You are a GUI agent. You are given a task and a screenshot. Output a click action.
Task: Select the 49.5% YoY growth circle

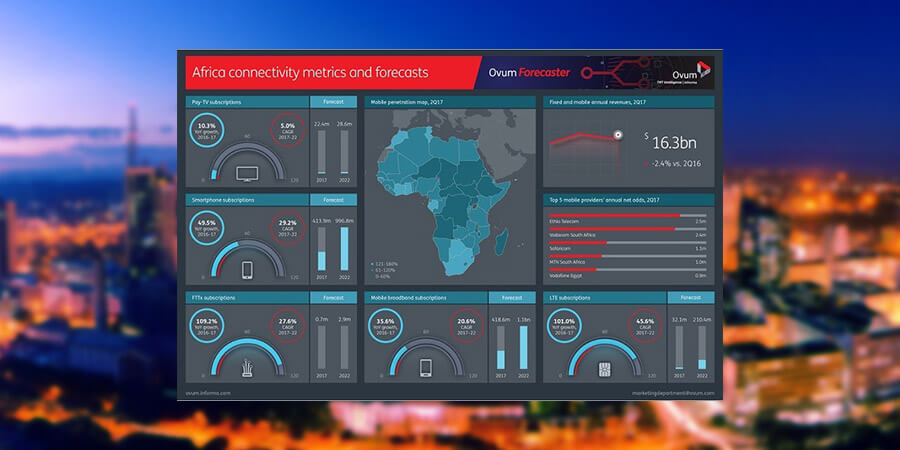(206, 228)
